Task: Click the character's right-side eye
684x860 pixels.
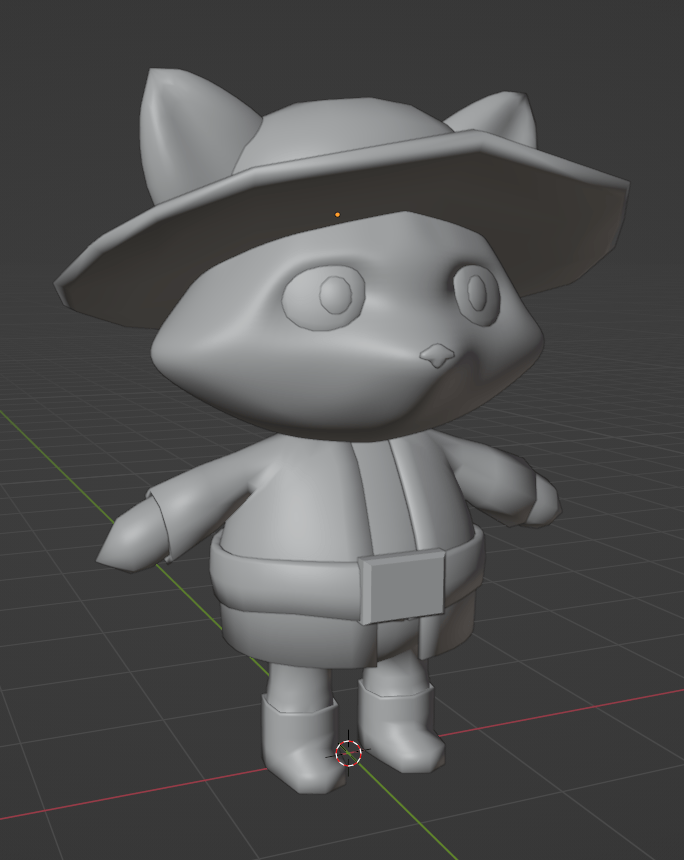Action: click(x=478, y=291)
